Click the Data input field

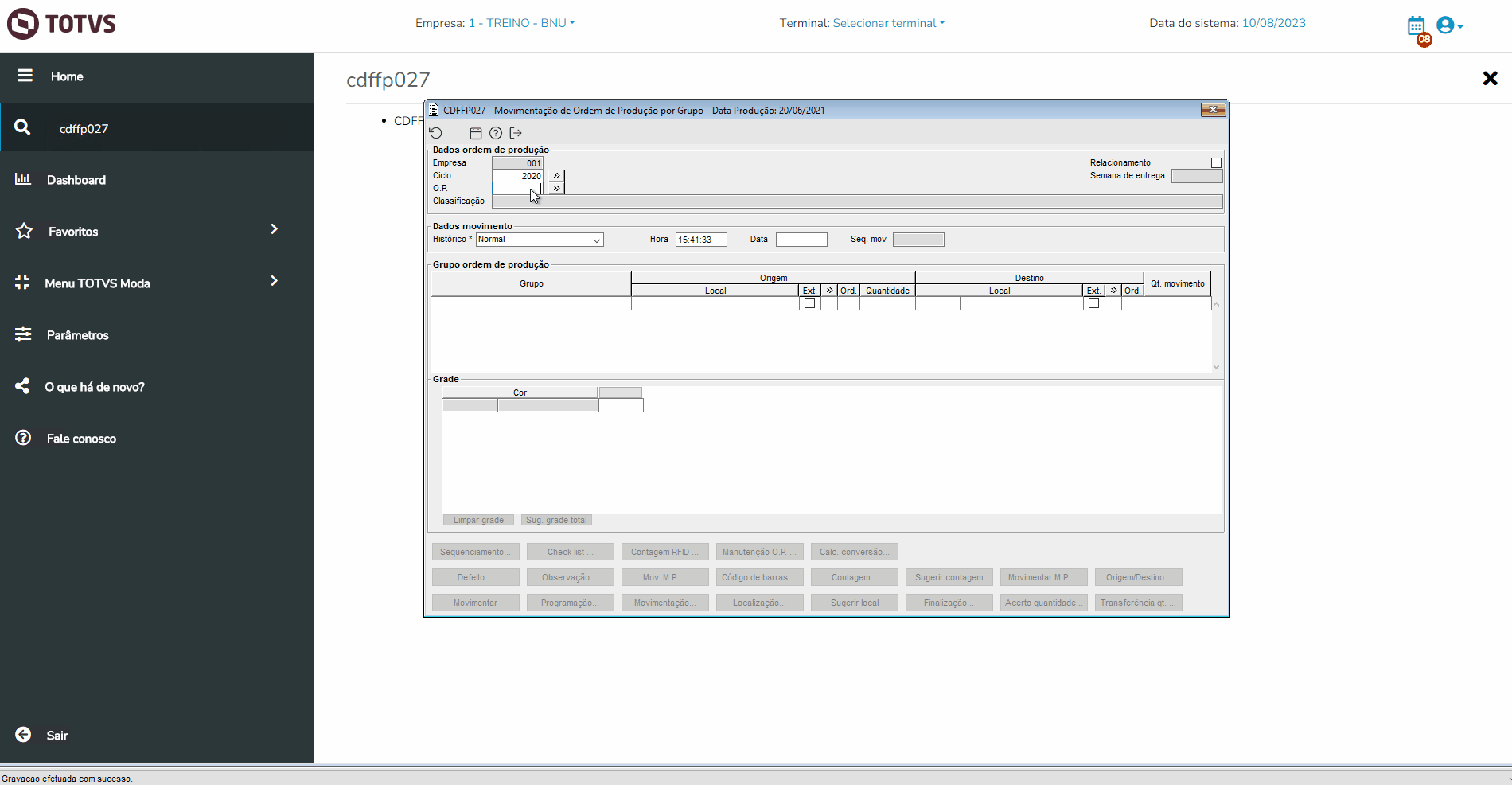[801, 240]
